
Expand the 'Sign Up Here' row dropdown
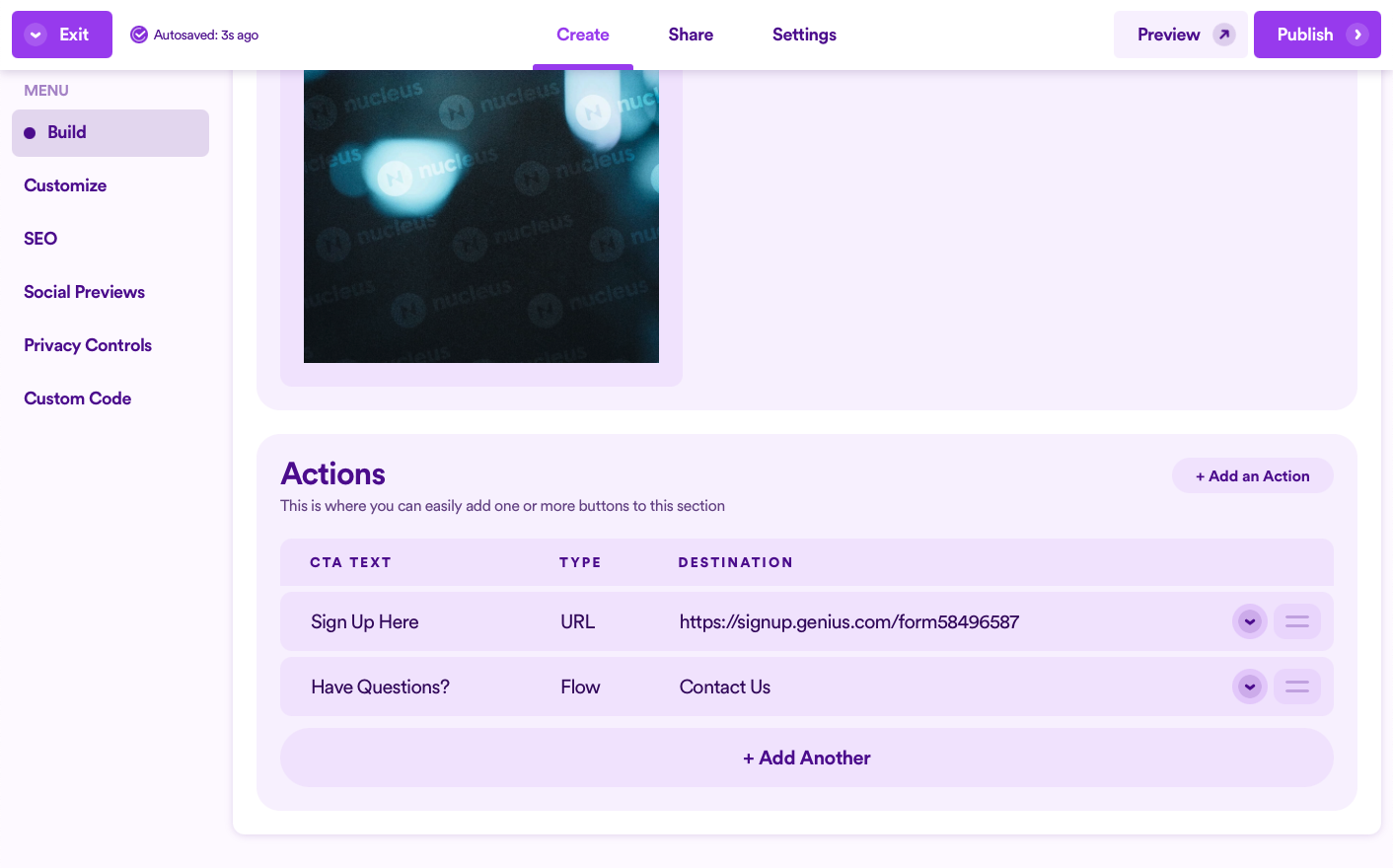[1250, 621]
